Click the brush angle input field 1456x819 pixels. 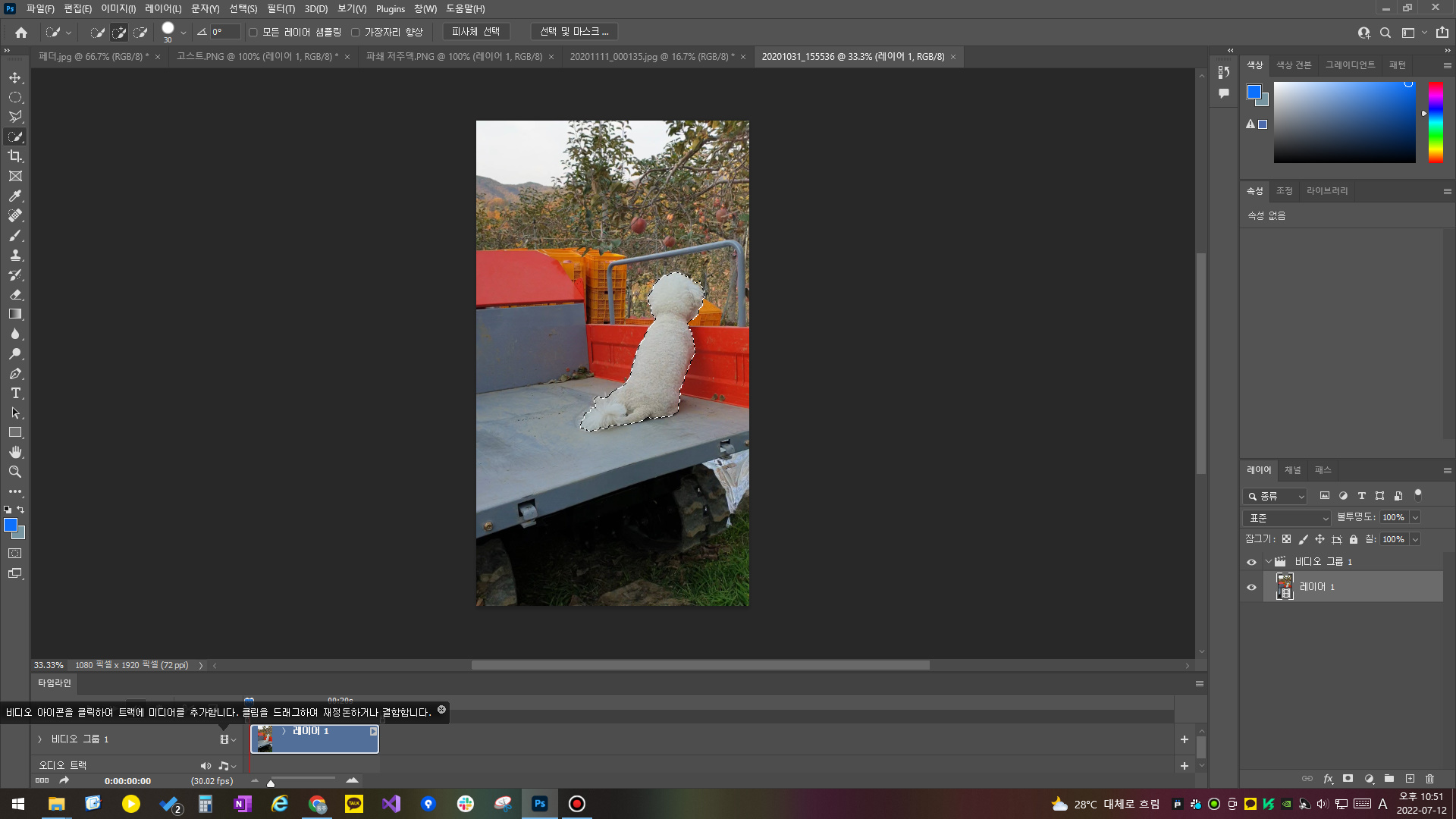pos(225,33)
